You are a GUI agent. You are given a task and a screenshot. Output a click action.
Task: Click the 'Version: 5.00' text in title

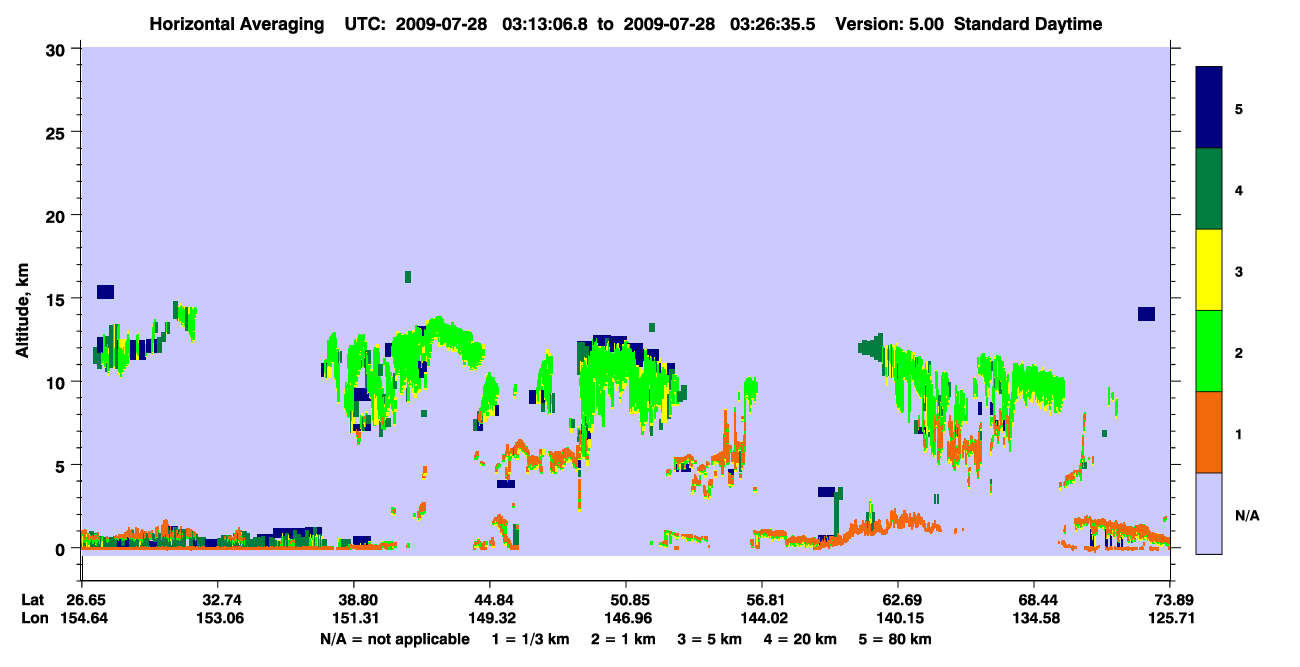[890, 24]
